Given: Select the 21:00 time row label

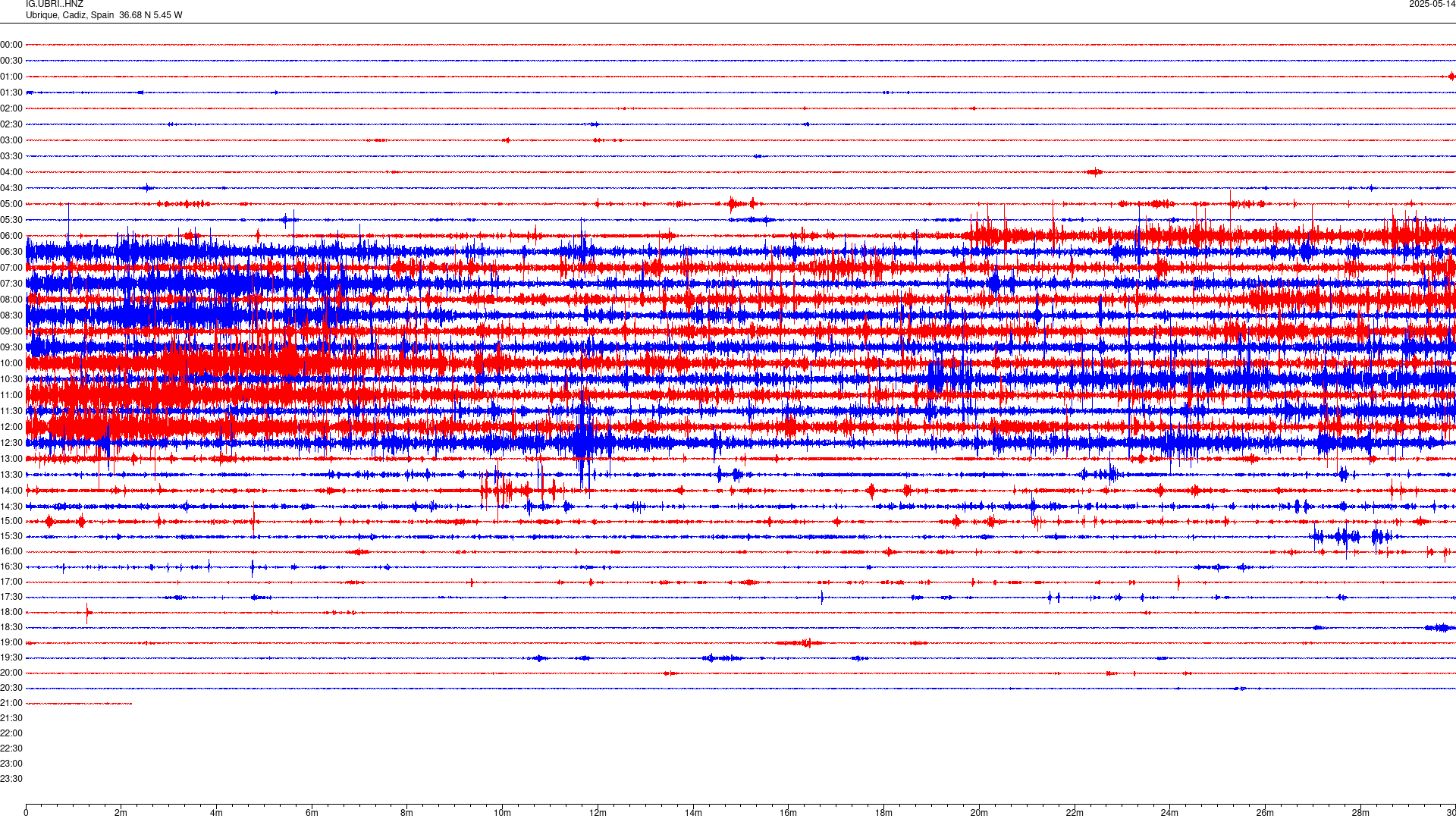Looking at the screenshot, I should (x=11, y=703).
